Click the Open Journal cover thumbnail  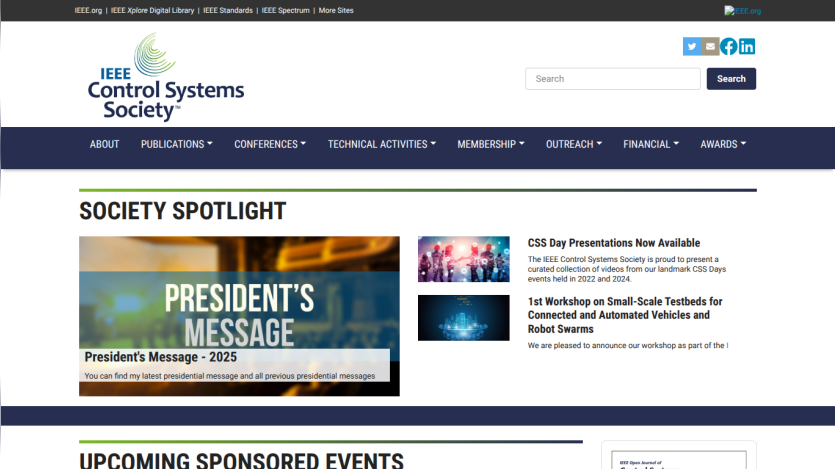pyautogui.click(x=678, y=460)
